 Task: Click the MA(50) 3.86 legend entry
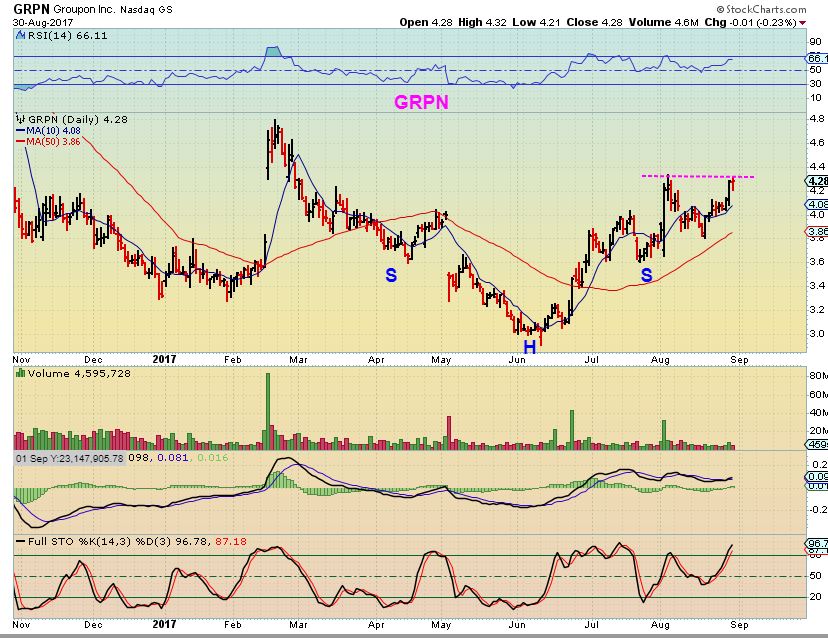[53, 141]
